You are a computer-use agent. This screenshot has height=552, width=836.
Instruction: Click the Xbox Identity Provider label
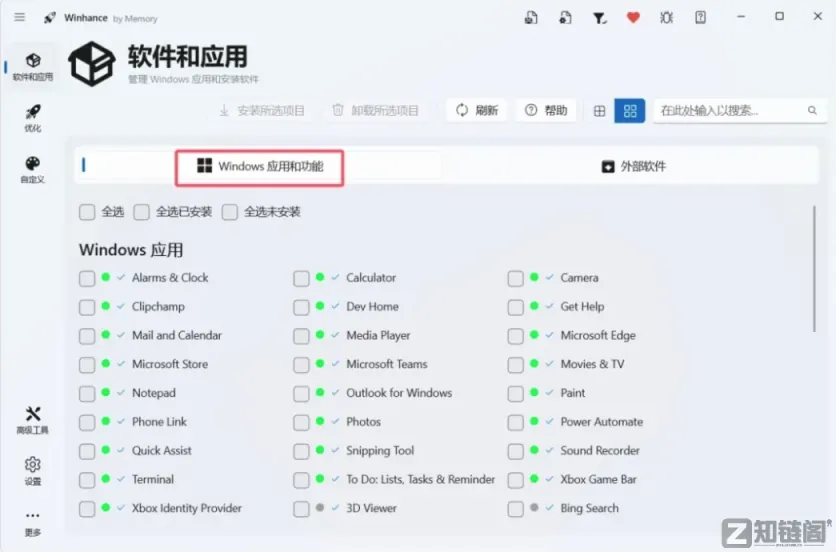click(x=187, y=508)
